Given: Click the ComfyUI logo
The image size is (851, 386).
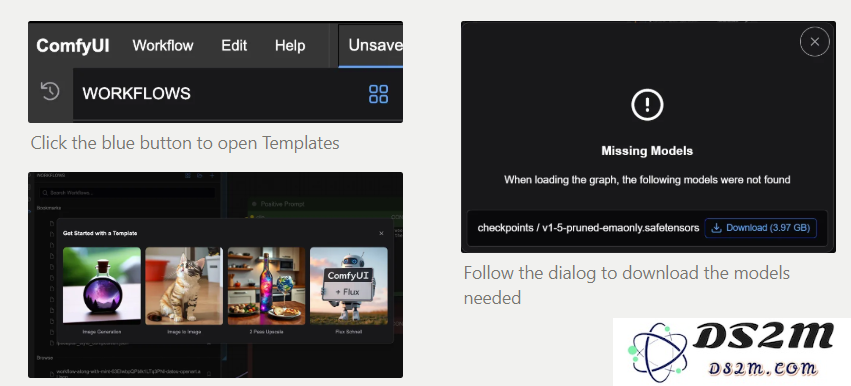Looking at the screenshot, I should point(73,46).
